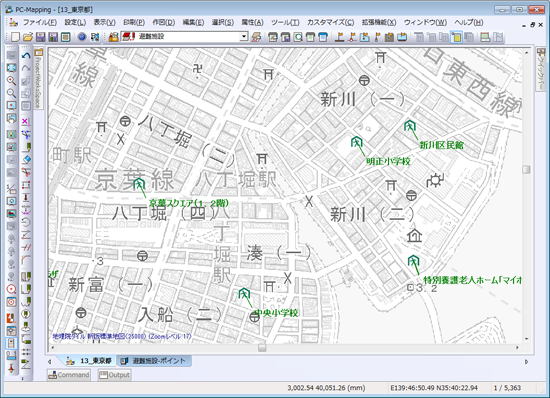Open the ヘルプ(H) menu
This screenshot has width=550, height=398.
coord(469,22)
